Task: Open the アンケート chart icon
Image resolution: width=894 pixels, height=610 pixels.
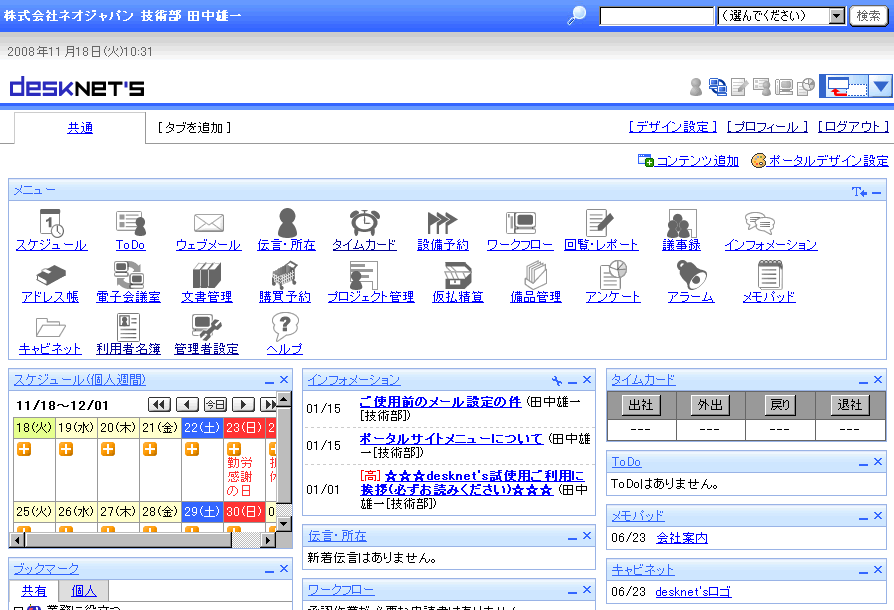Action: 613,275
